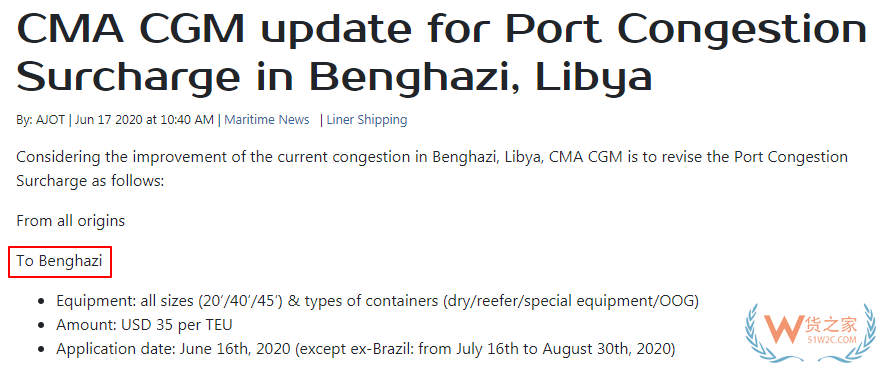Image resolution: width=888 pixels, height=376 pixels.
Task: Click the From all origins line
Action: click(71, 221)
